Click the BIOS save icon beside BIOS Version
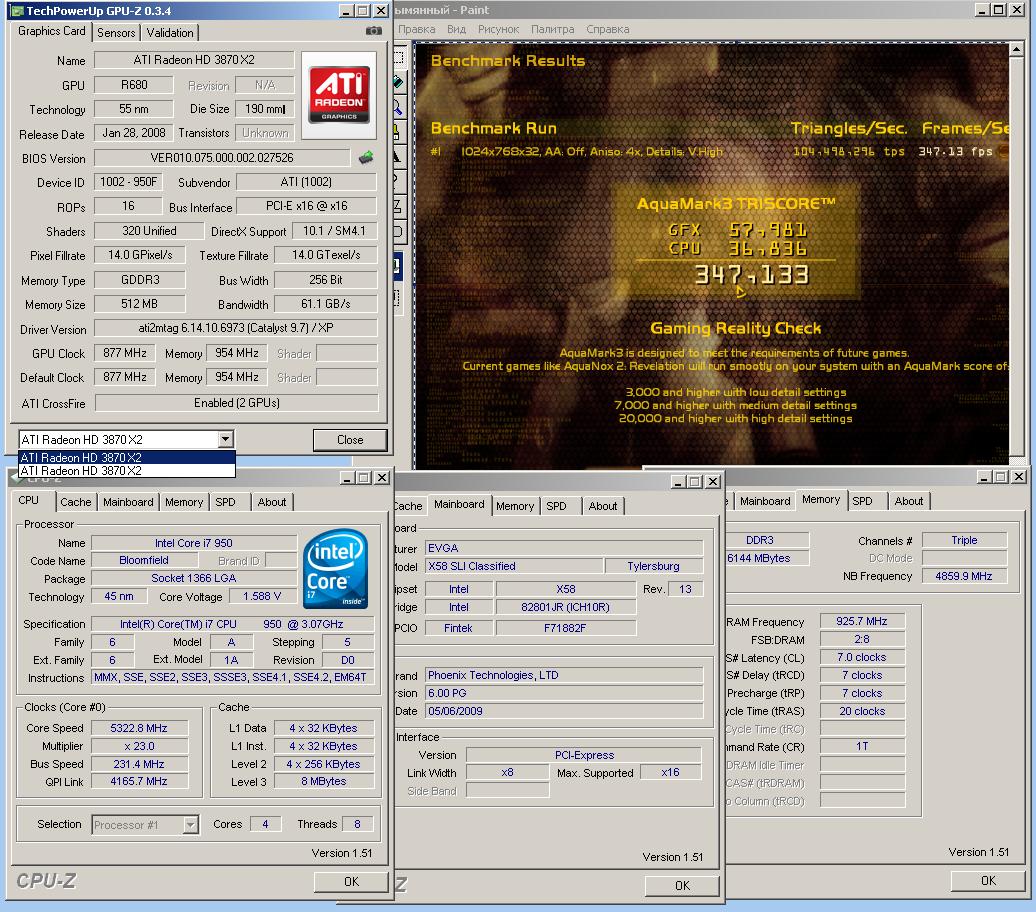The image size is (1036, 912). pos(366,157)
